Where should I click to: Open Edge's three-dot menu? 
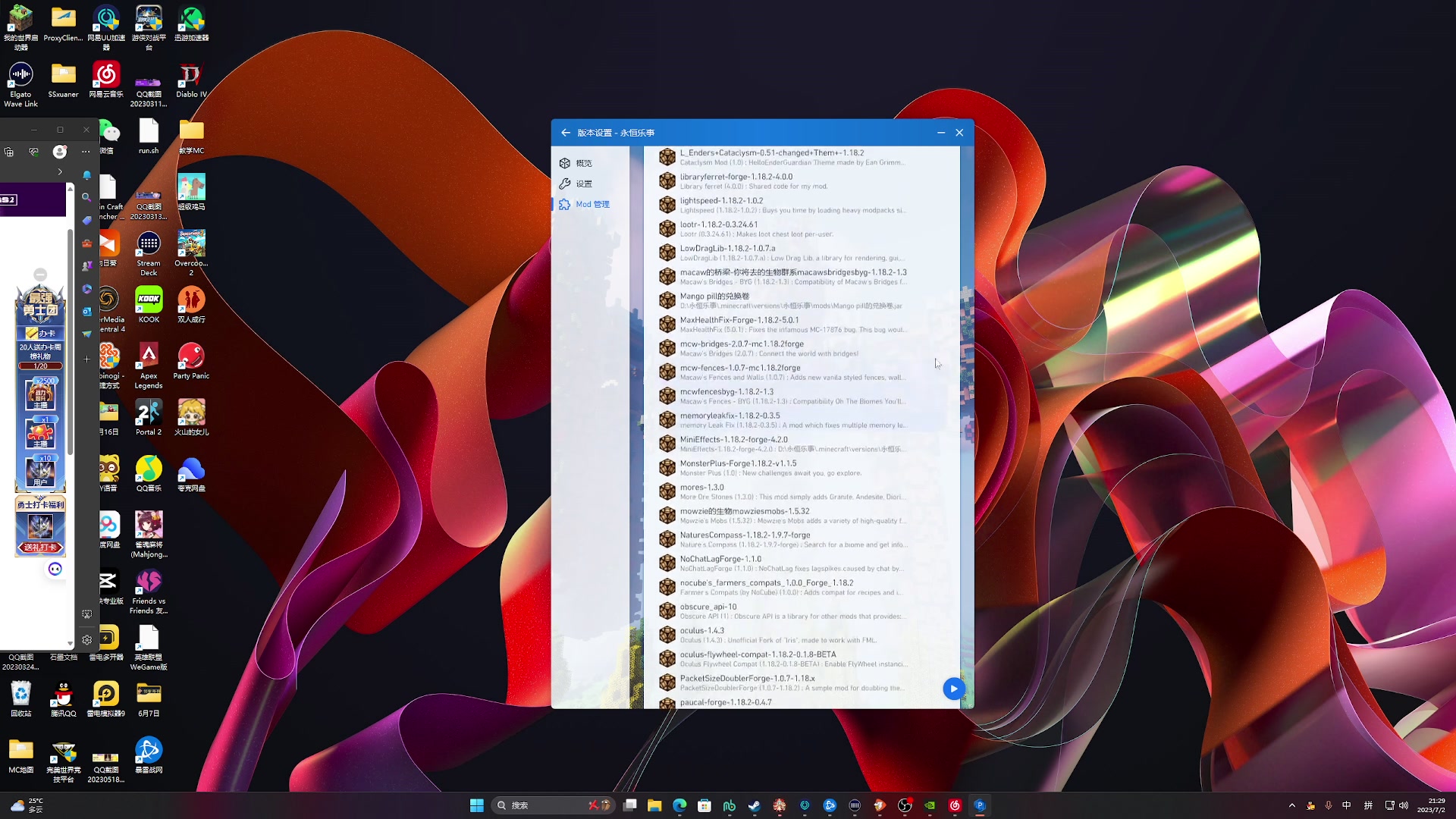click(86, 152)
